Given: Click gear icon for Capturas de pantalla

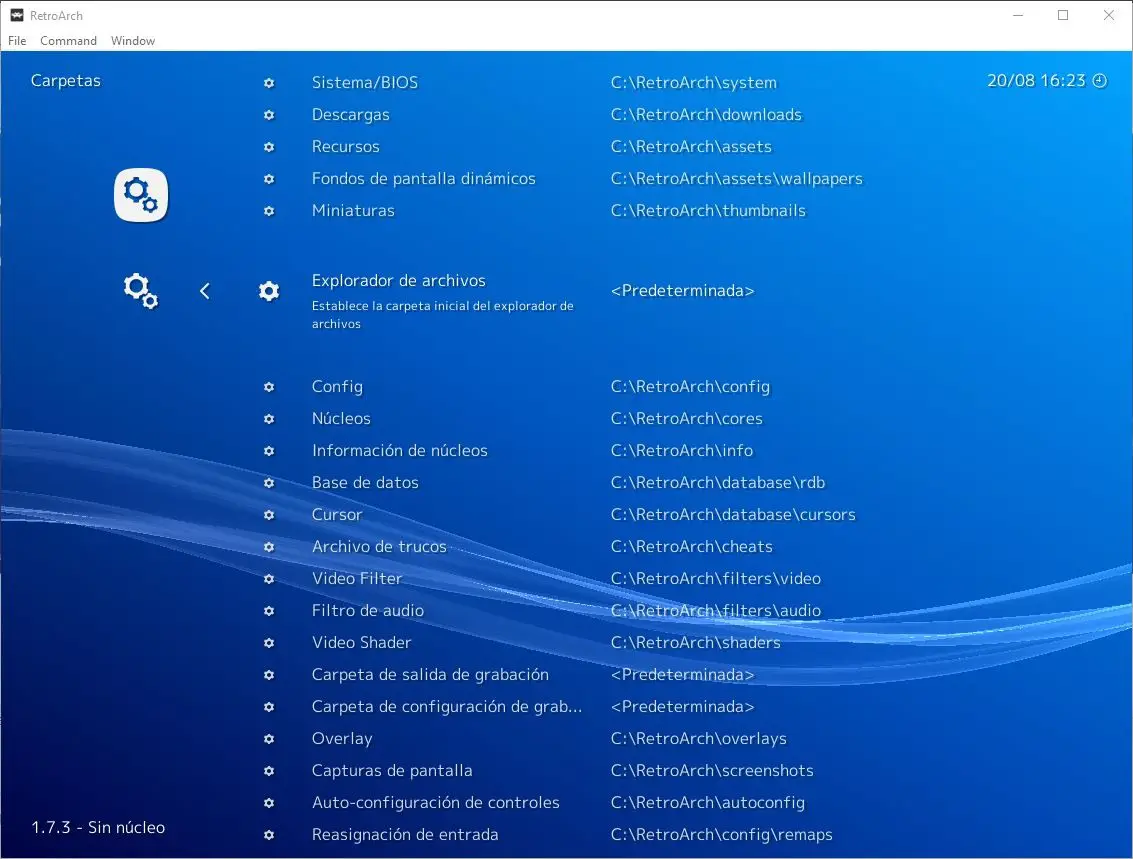Looking at the screenshot, I should tap(269, 771).
